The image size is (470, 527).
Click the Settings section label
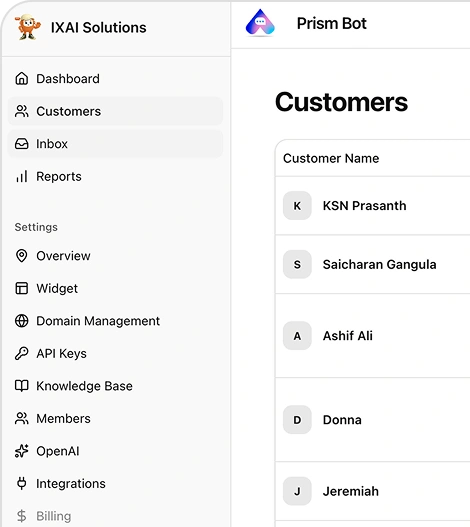(x=36, y=227)
